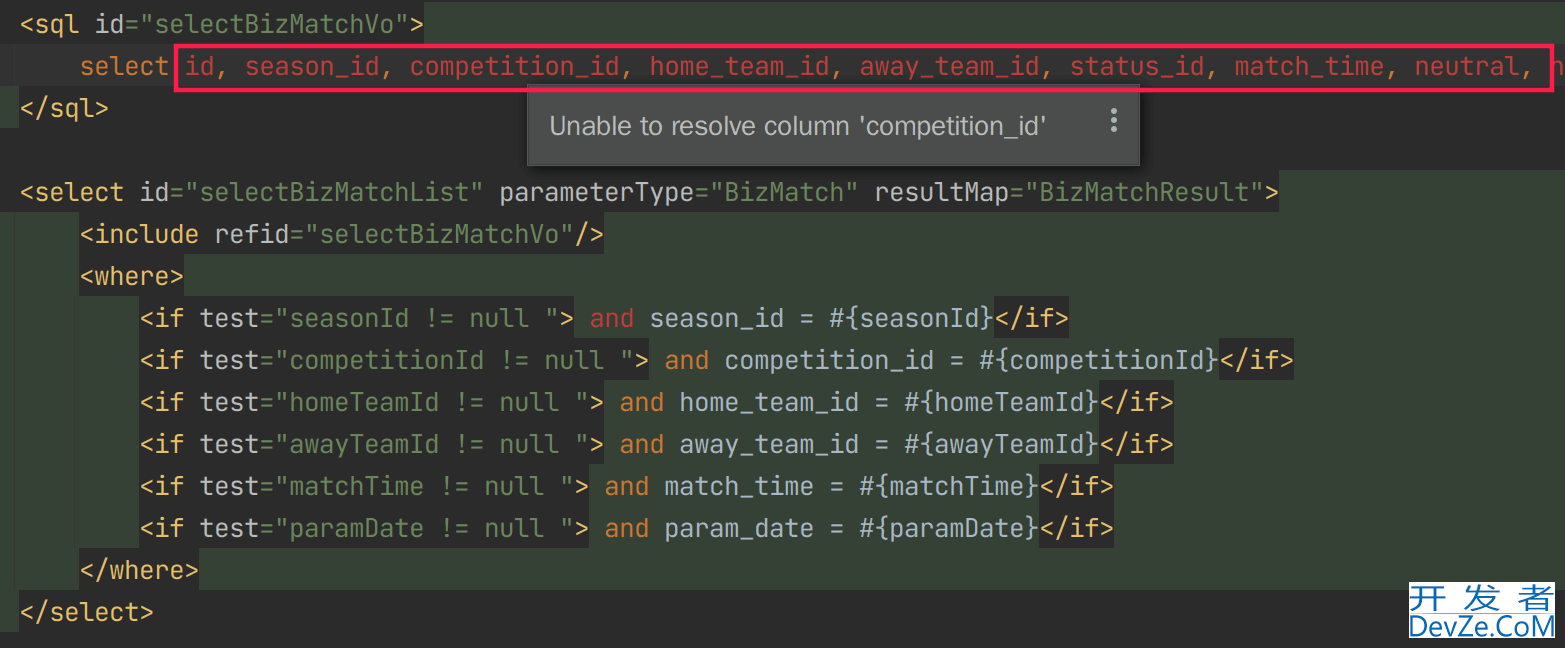Viewport: 1565px width, 648px height.
Task: Click the "Unable to resolve column" tooltip message
Action: (x=797, y=126)
